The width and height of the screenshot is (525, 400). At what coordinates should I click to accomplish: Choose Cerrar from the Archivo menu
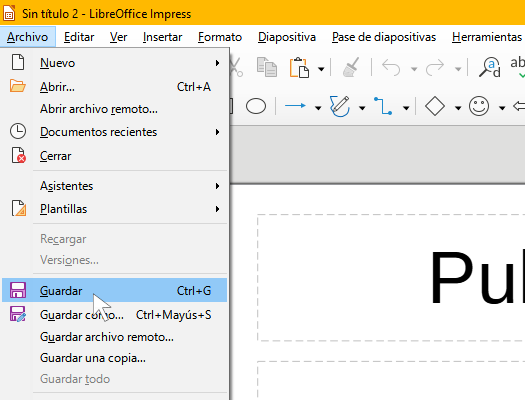(115, 156)
